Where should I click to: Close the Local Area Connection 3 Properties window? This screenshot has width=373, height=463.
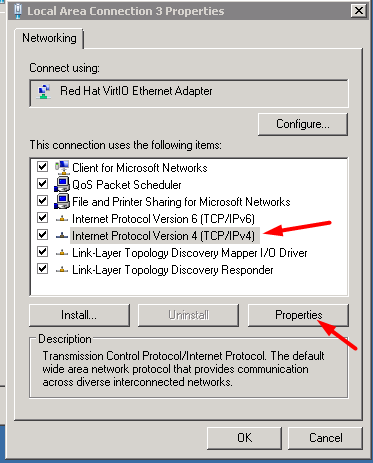click(x=358, y=11)
